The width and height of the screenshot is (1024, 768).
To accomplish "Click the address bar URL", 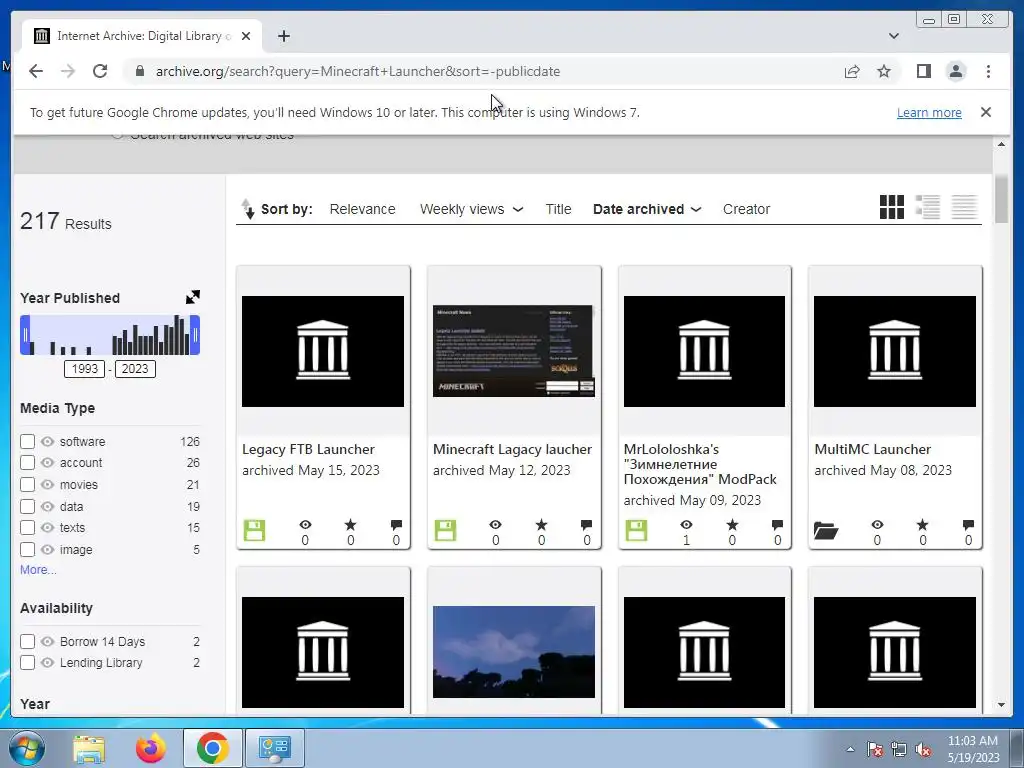I will coord(358,71).
